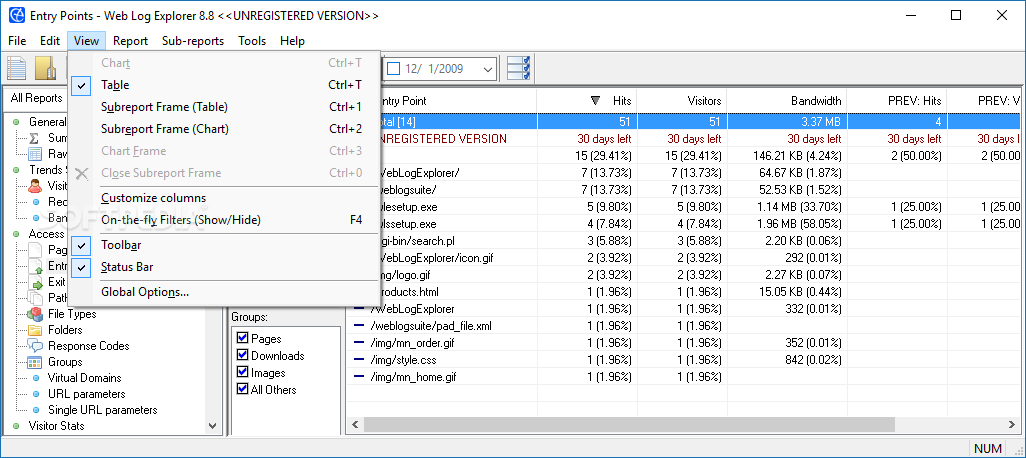This screenshot has height=458, width=1026.
Task: Open the 12/1/2009 date dropdown arrow
Action: point(488,68)
